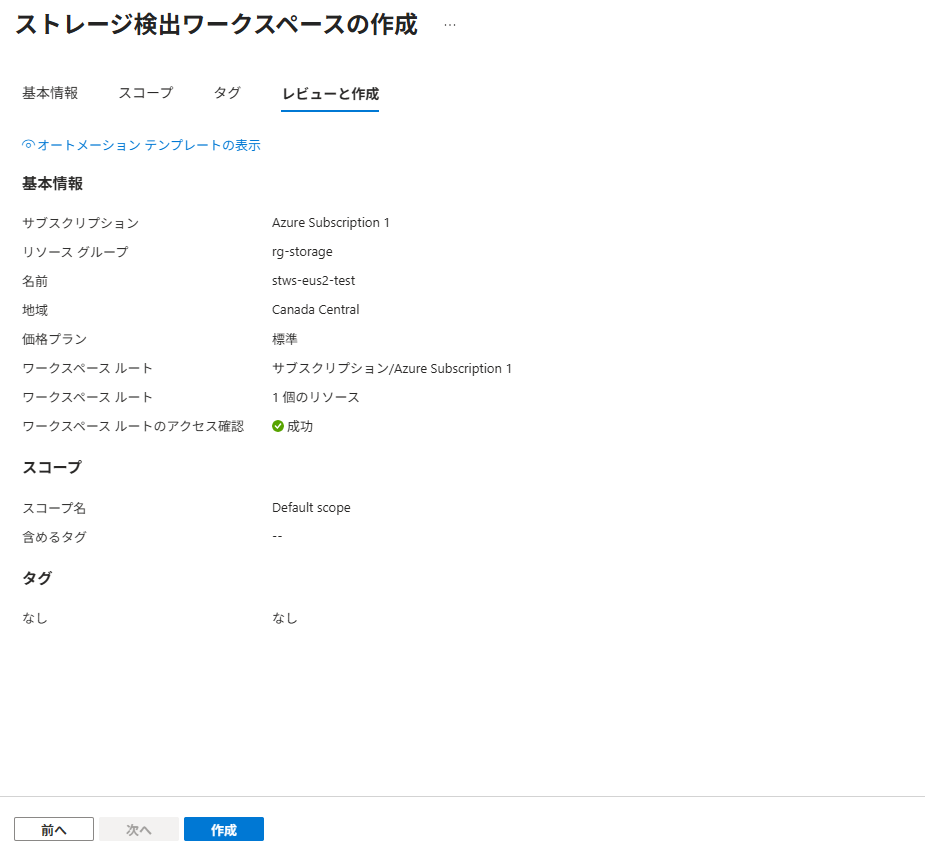Click the 前へ button
Image resolution: width=925 pixels, height=847 pixels.
tap(54, 829)
